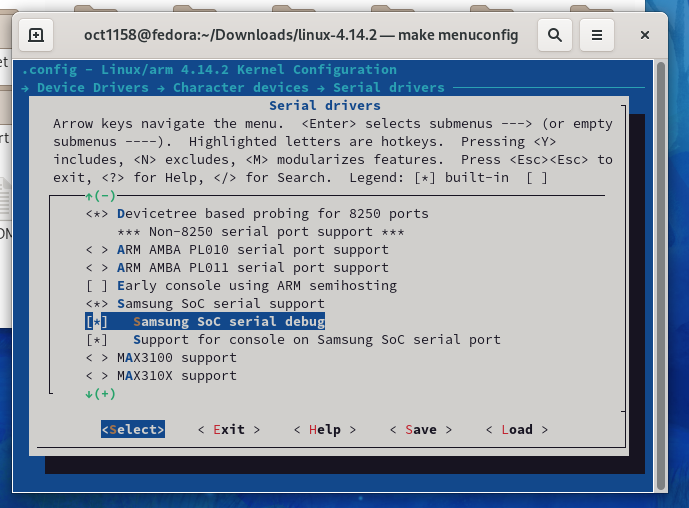Click the Non-8250 serial port support heading

(x=261, y=232)
